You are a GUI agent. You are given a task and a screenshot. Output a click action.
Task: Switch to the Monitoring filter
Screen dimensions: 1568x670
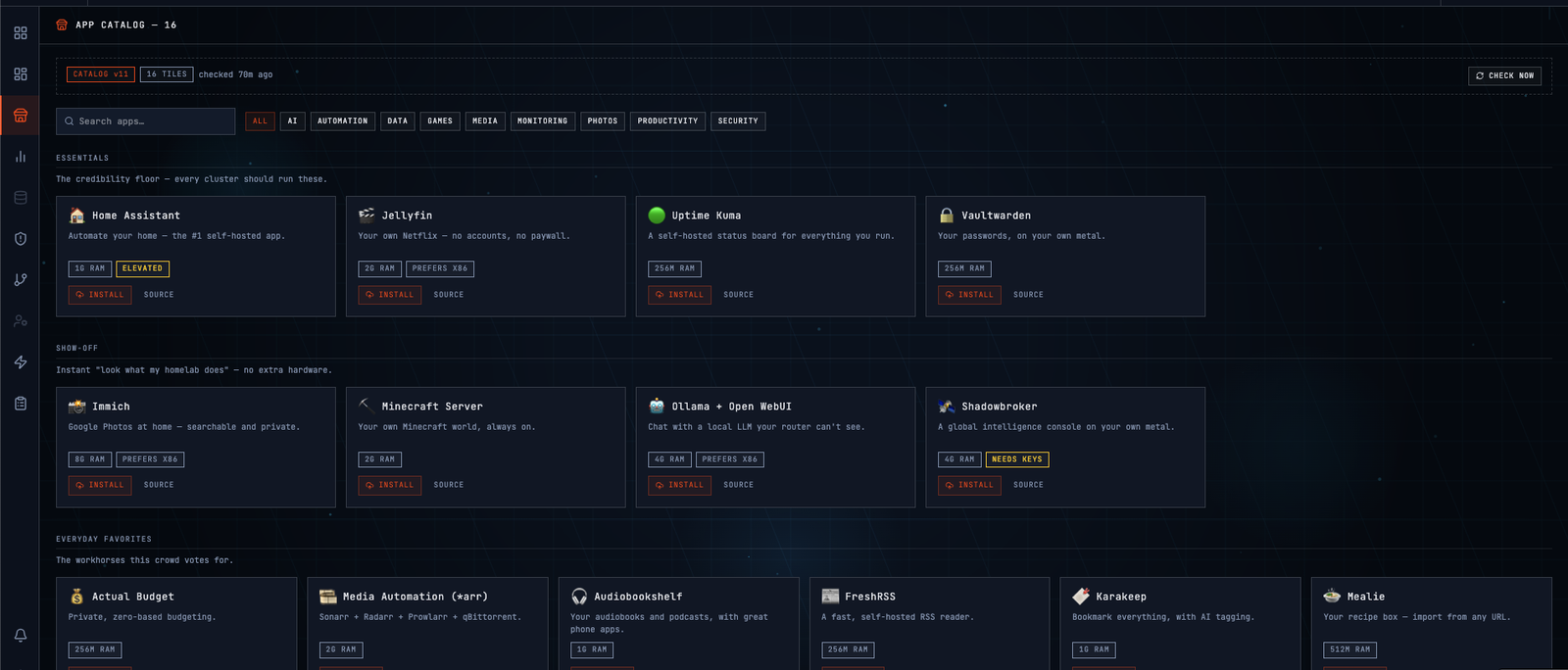(543, 121)
